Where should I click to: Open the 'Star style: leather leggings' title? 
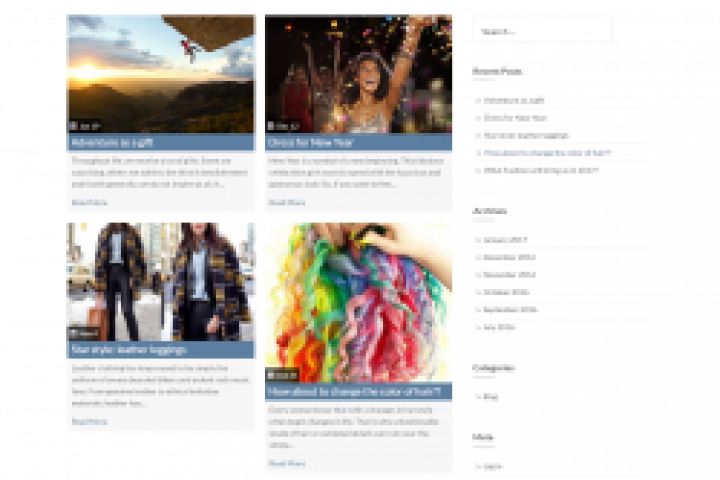coord(129,350)
